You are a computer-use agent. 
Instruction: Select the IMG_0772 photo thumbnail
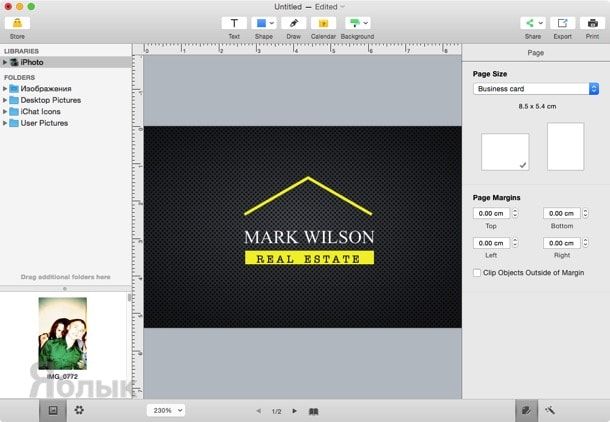pos(63,333)
